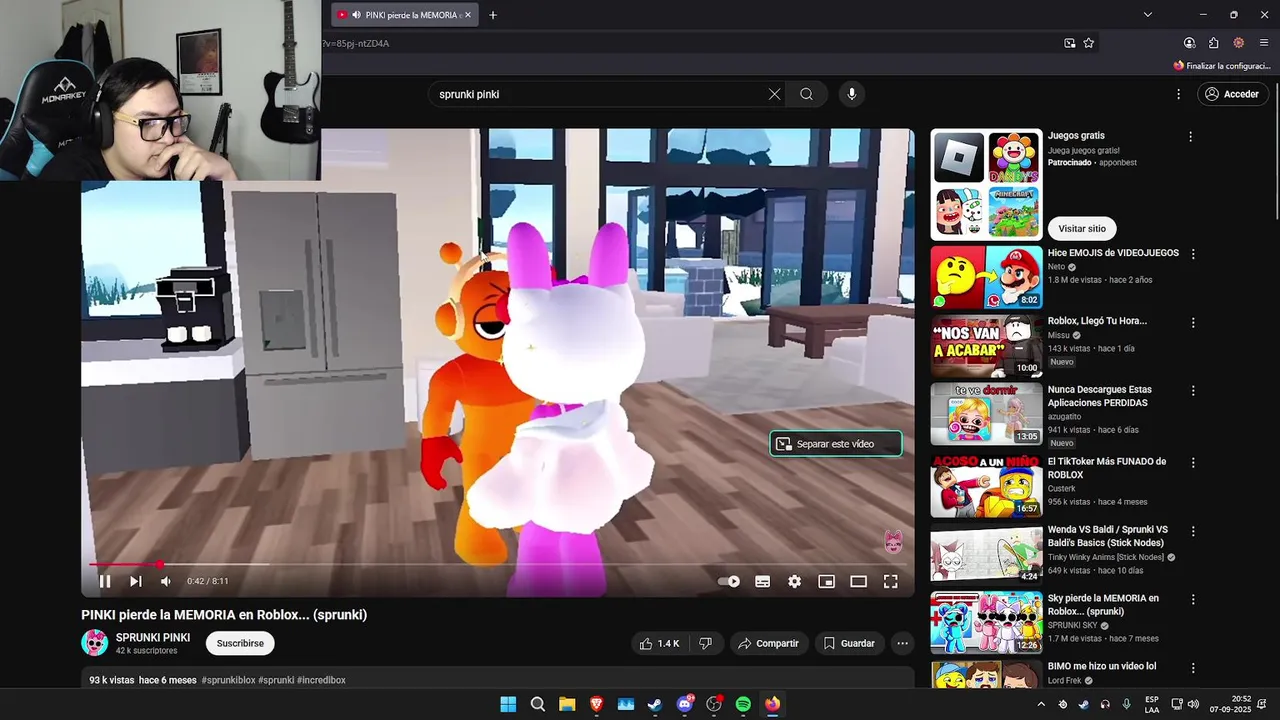Mute the video player volume
Viewport: 1280px width, 720px height.
166,581
